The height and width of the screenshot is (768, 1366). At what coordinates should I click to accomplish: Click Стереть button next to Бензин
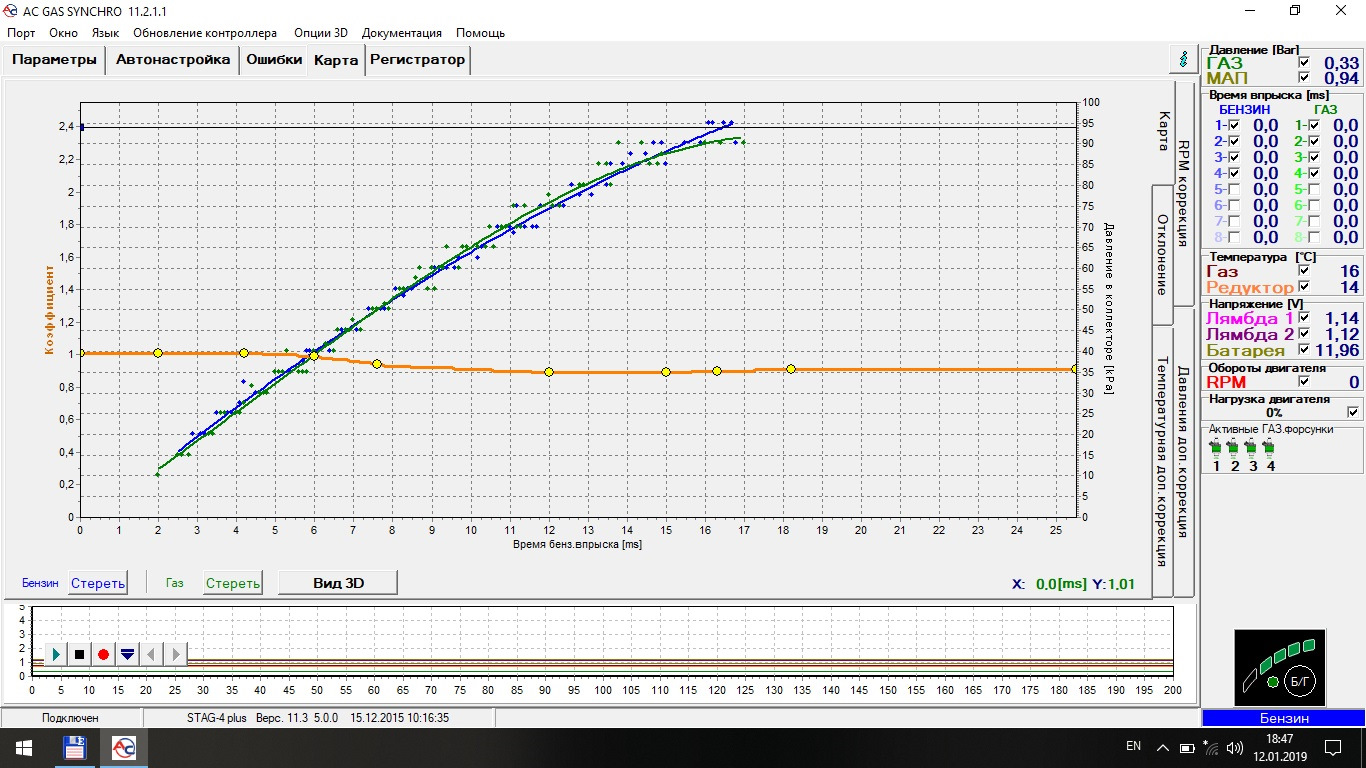tap(98, 583)
